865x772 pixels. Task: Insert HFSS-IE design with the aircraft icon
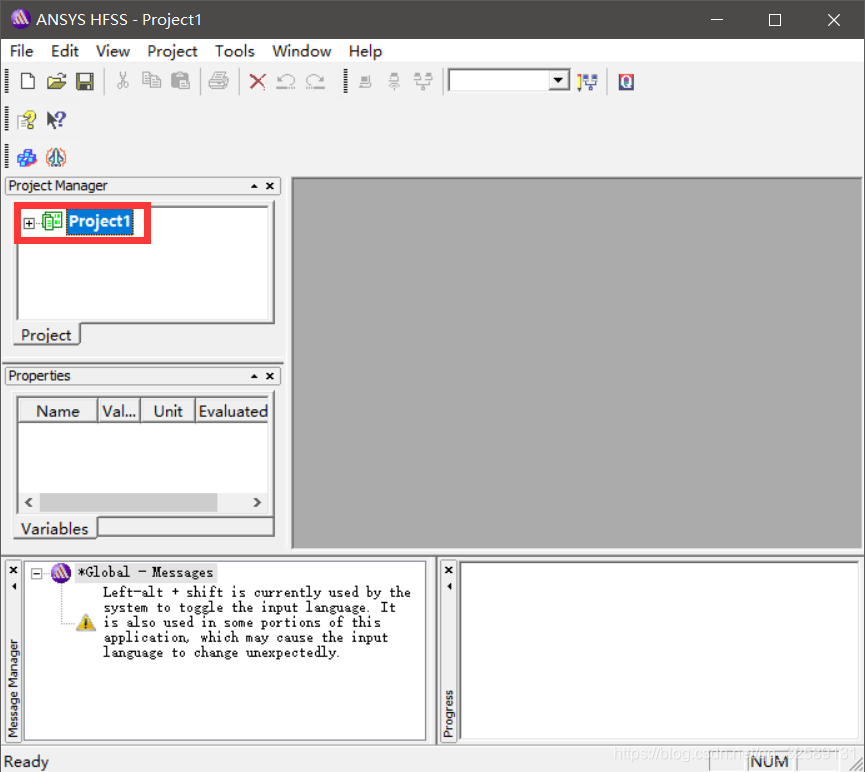(56, 158)
